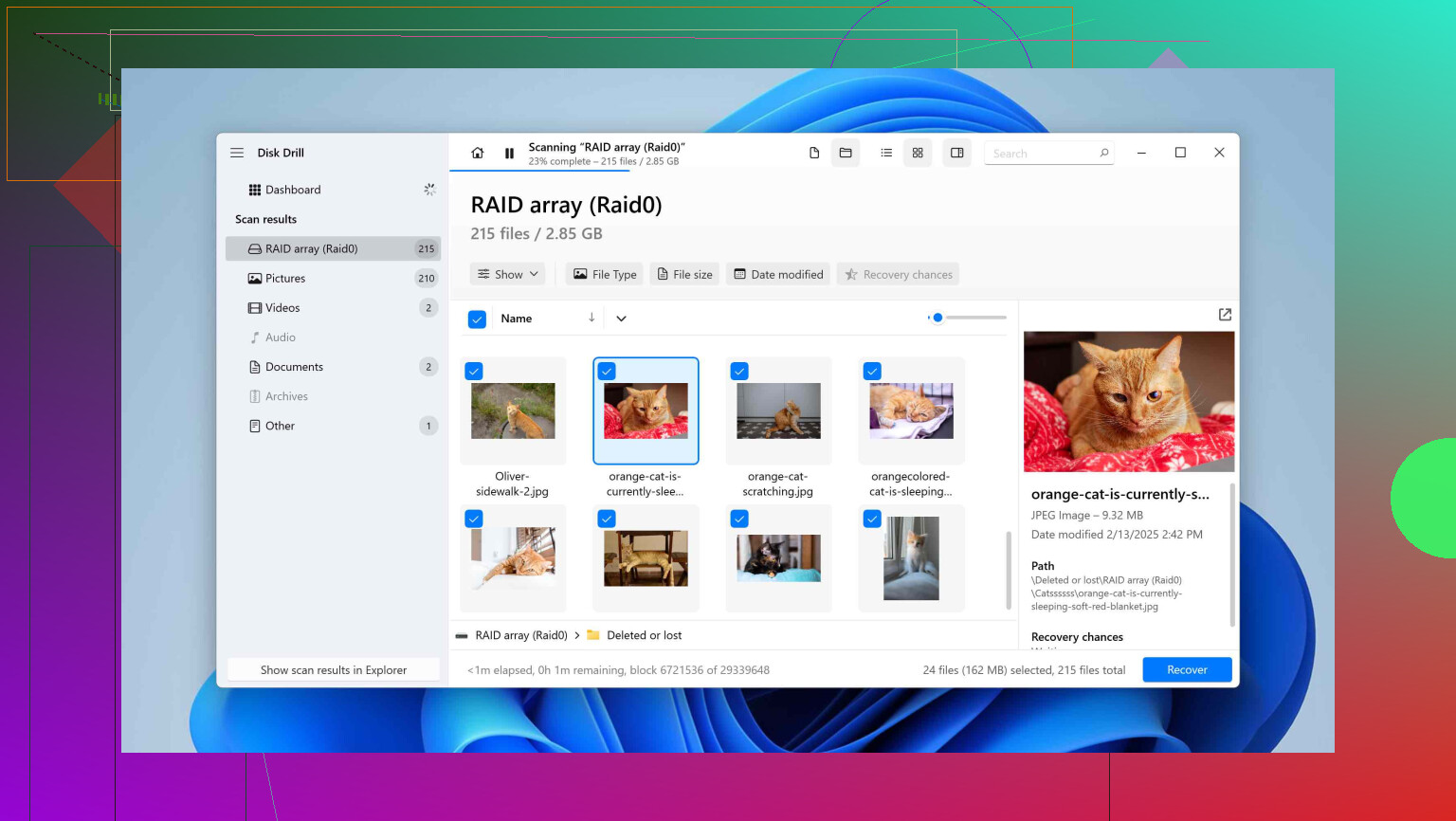Select the list view icon
This screenshot has width=1456, height=821.
click(x=886, y=153)
